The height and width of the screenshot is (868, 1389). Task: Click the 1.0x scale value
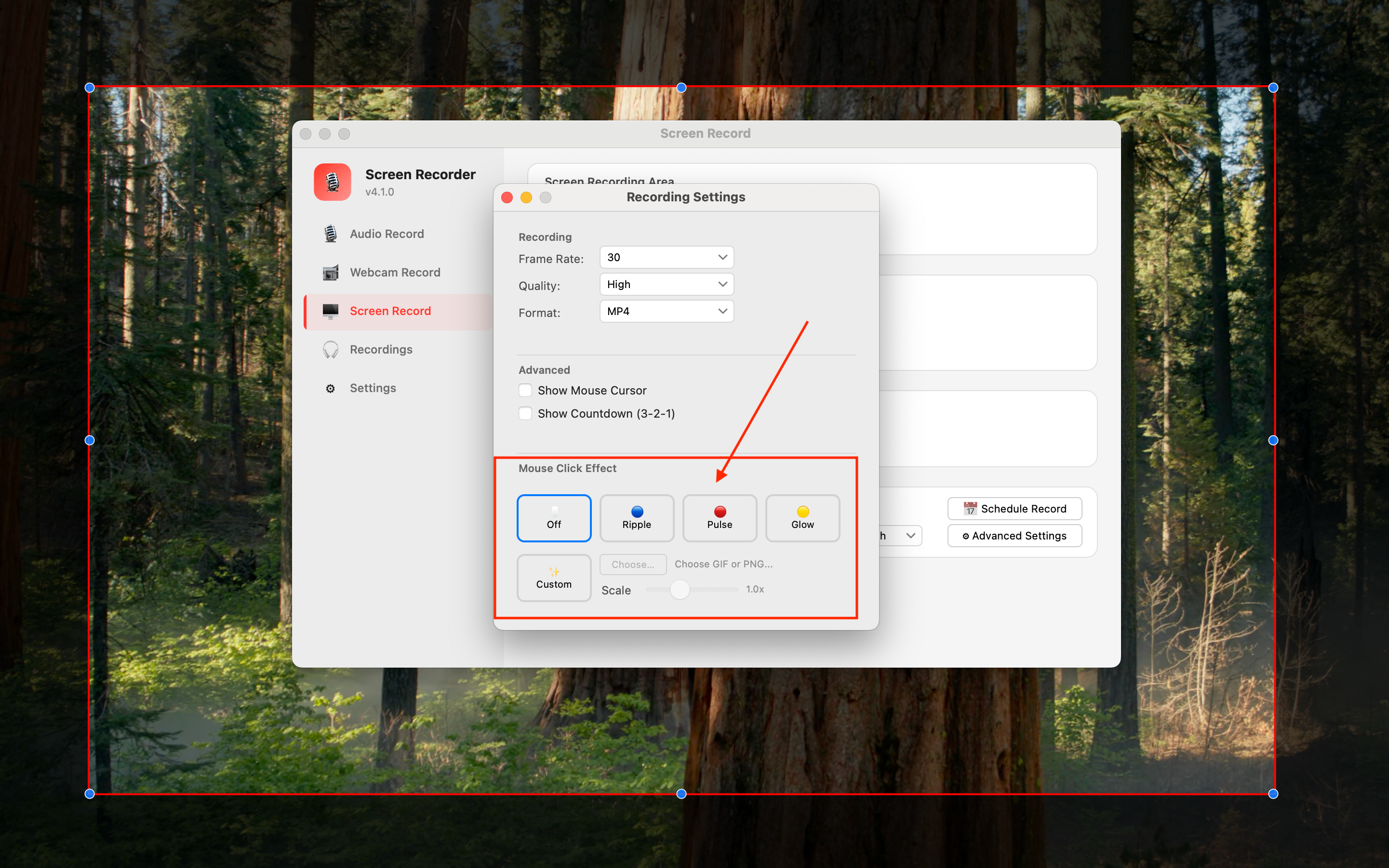point(755,589)
